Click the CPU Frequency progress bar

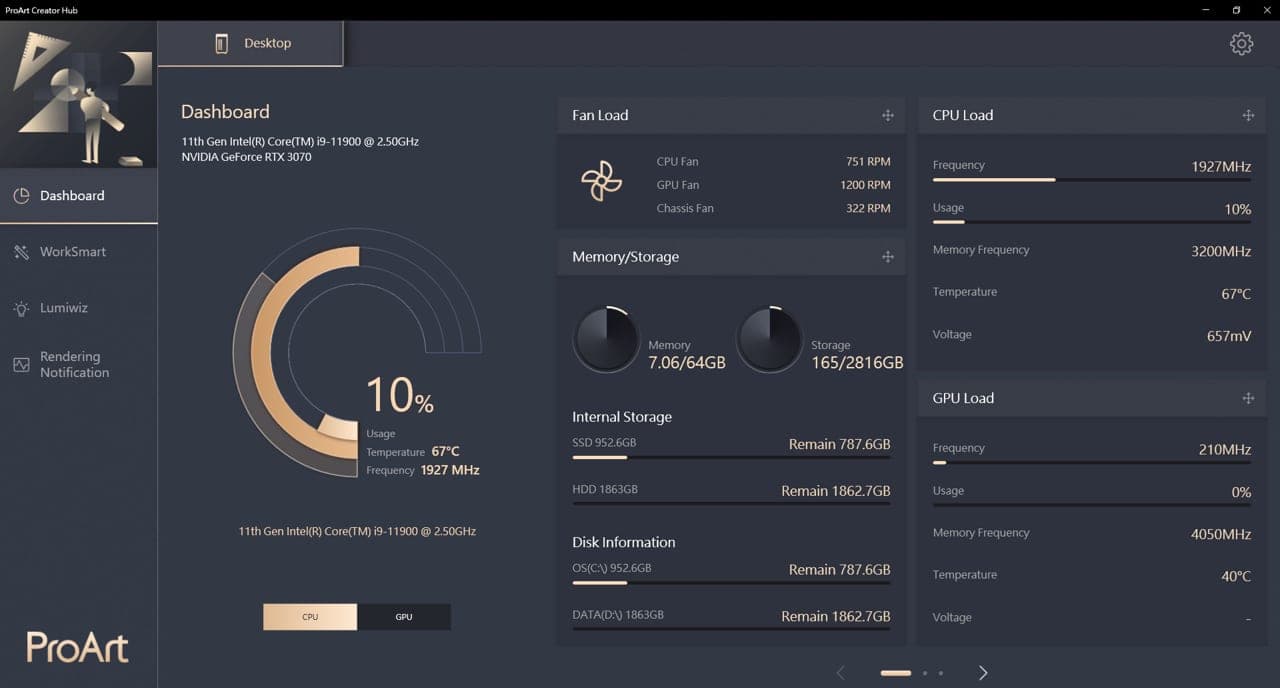pos(1092,180)
